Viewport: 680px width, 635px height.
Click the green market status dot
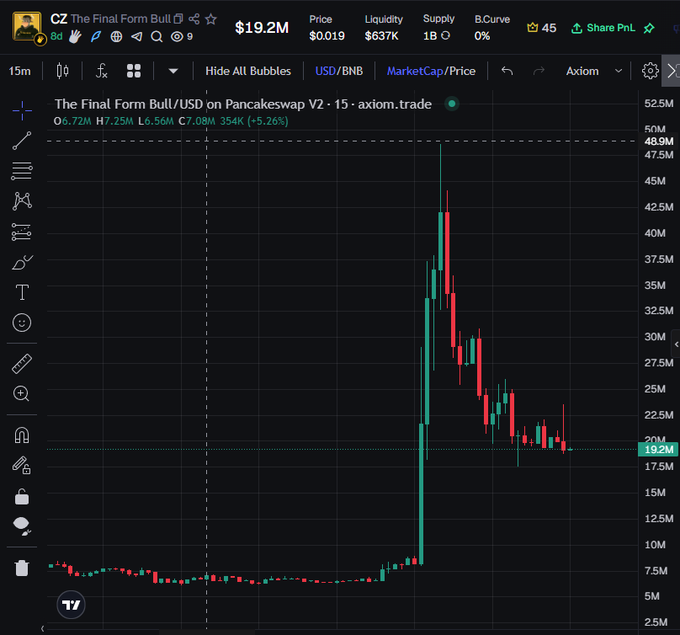(452, 104)
